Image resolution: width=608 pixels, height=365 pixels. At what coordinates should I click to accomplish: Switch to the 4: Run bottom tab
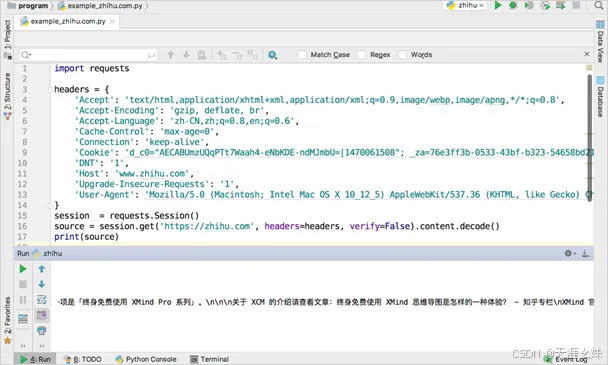(x=36, y=359)
